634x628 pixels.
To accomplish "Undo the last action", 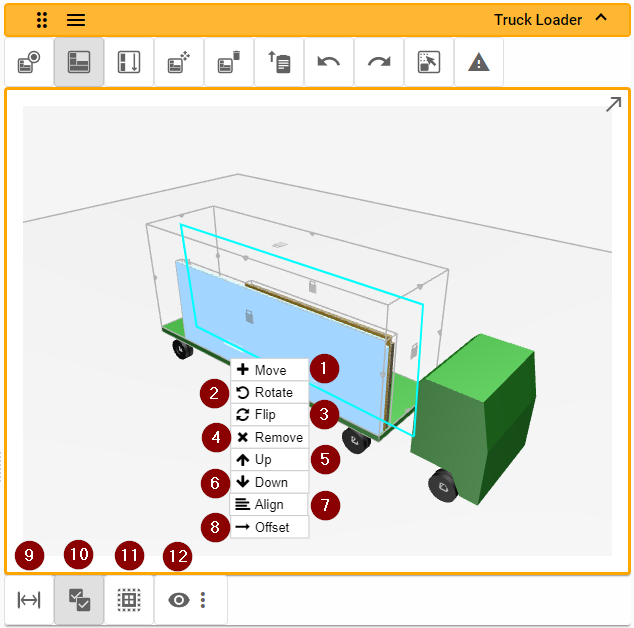I will (x=329, y=62).
